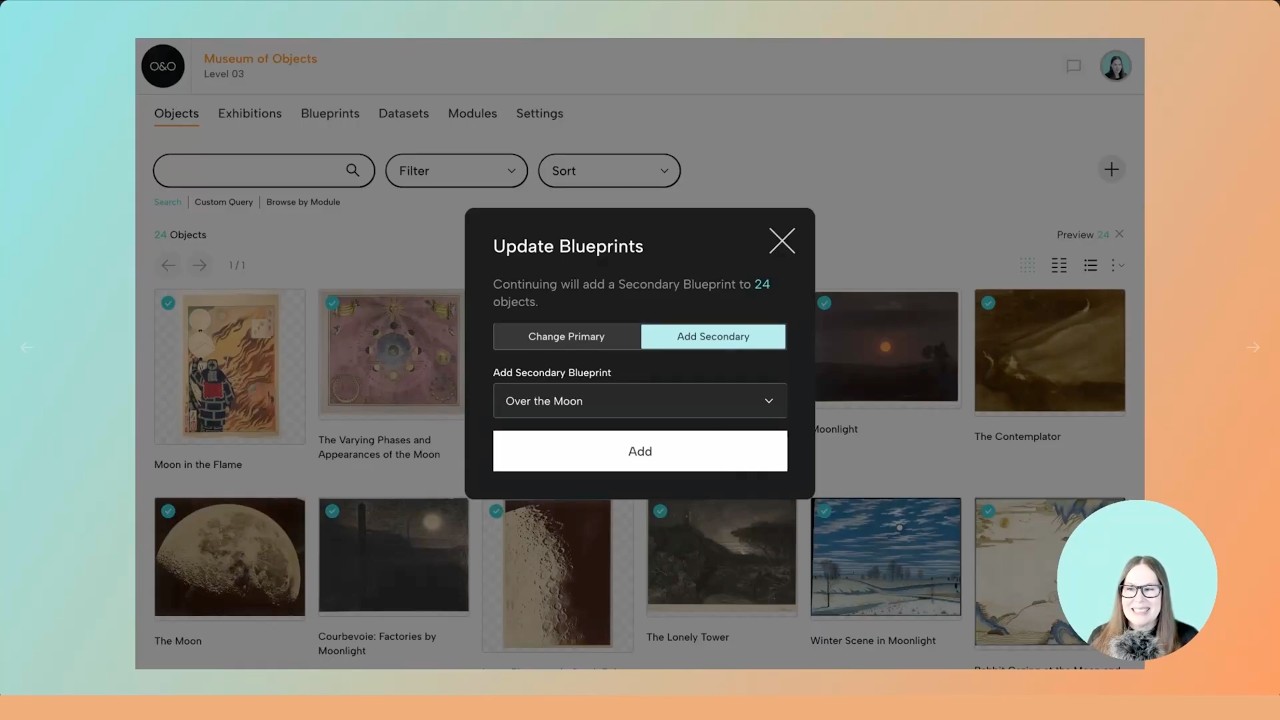
Task: Uncheck The Lonely Tower checkbox
Action: (660, 511)
